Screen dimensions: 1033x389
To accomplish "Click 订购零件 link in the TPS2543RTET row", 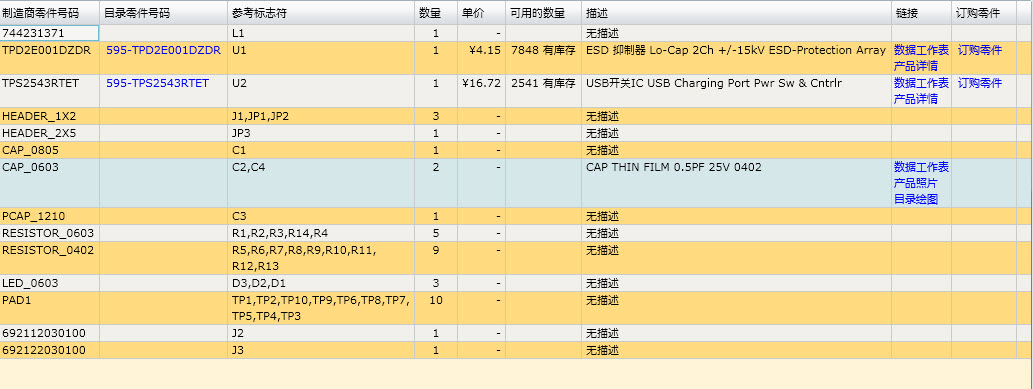I will 979,83.
